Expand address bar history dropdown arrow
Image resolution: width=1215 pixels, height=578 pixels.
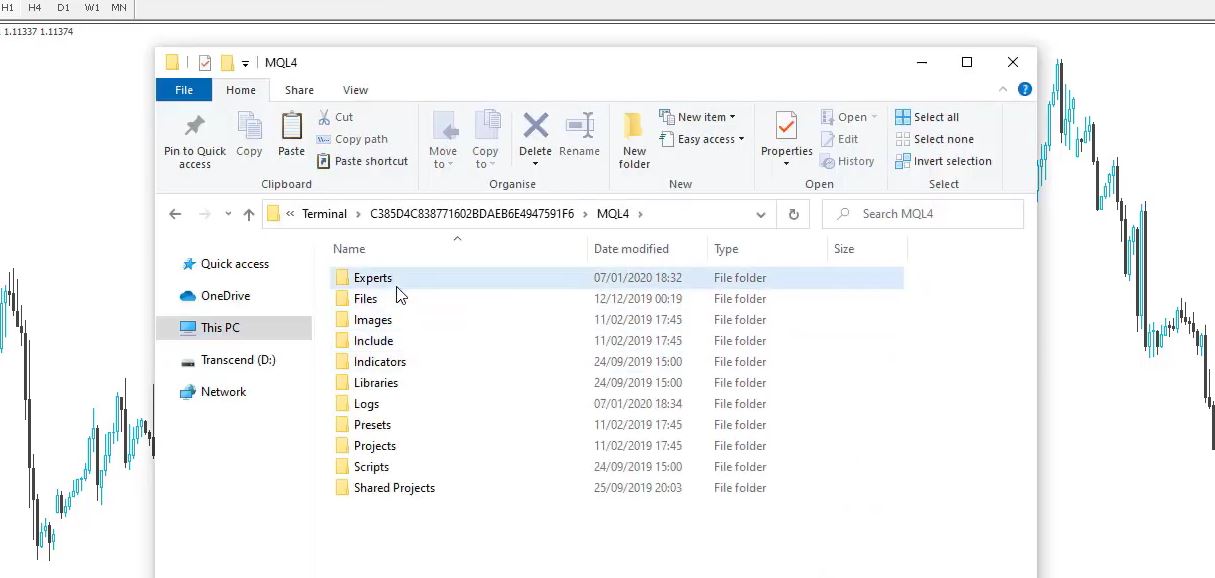point(761,214)
